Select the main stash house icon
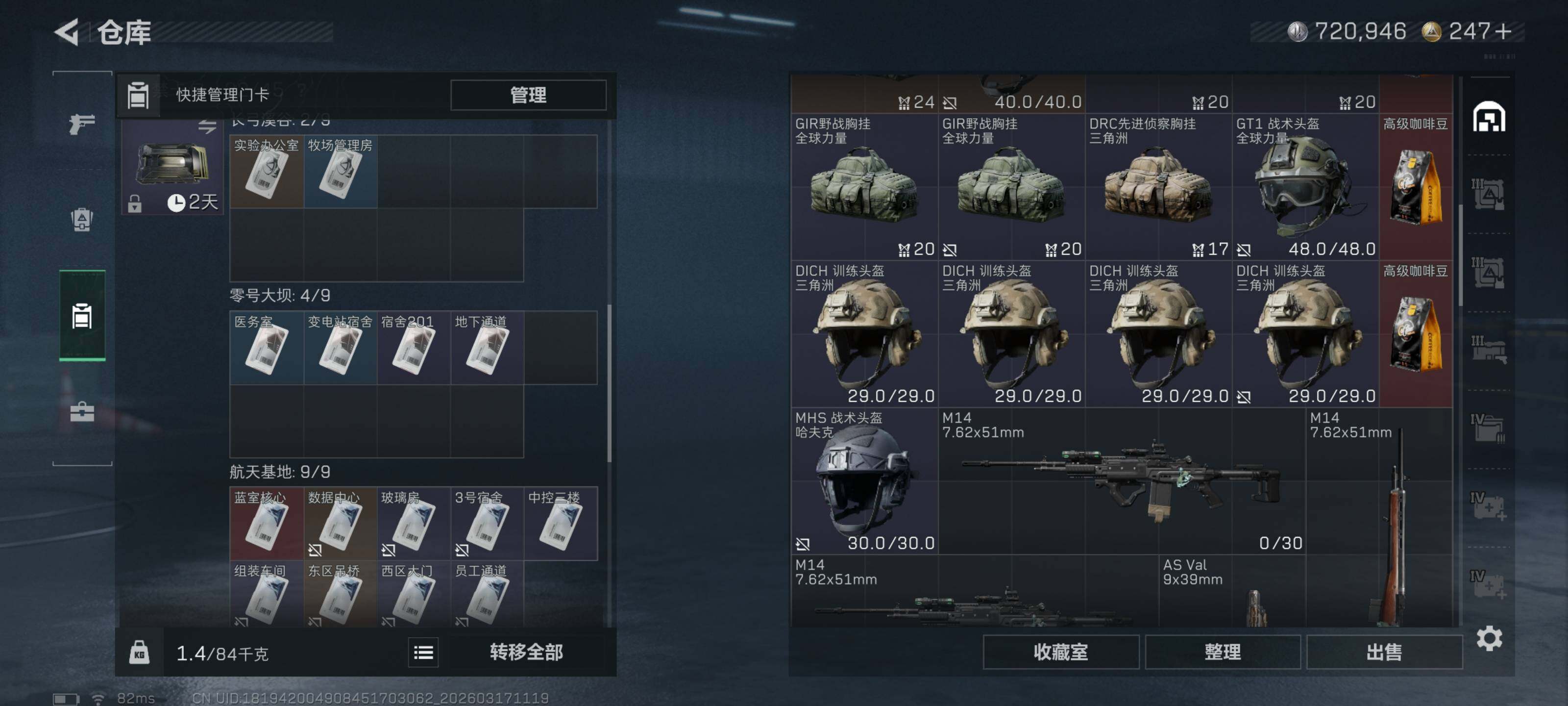The height and width of the screenshot is (706, 1568). point(1489,116)
